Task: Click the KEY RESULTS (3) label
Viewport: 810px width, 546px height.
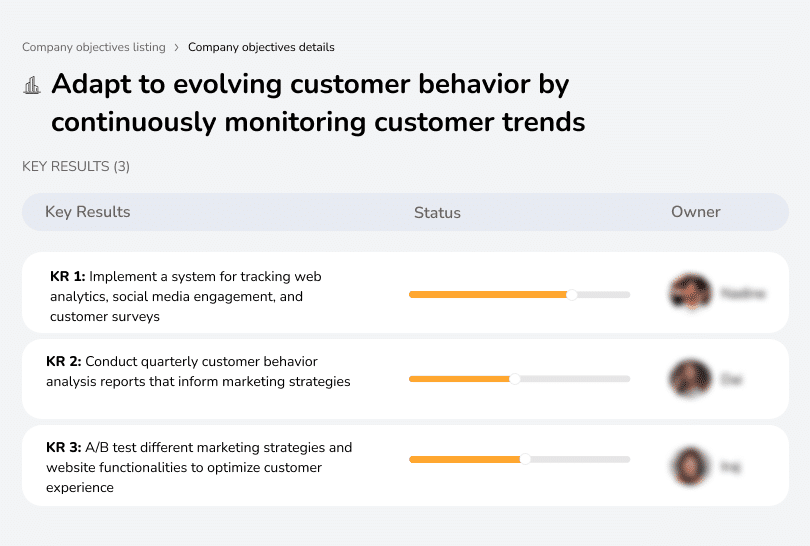Action: click(76, 166)
